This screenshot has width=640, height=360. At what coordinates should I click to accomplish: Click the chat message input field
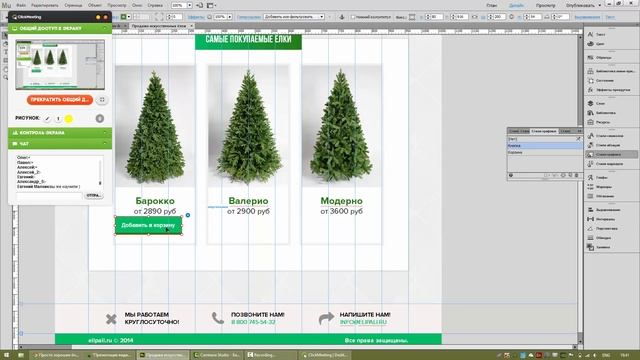[x=49, y=196]
